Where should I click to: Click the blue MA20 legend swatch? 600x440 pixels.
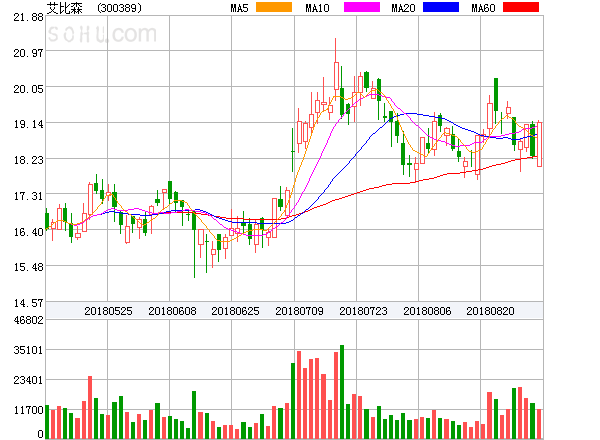(441, 7)
